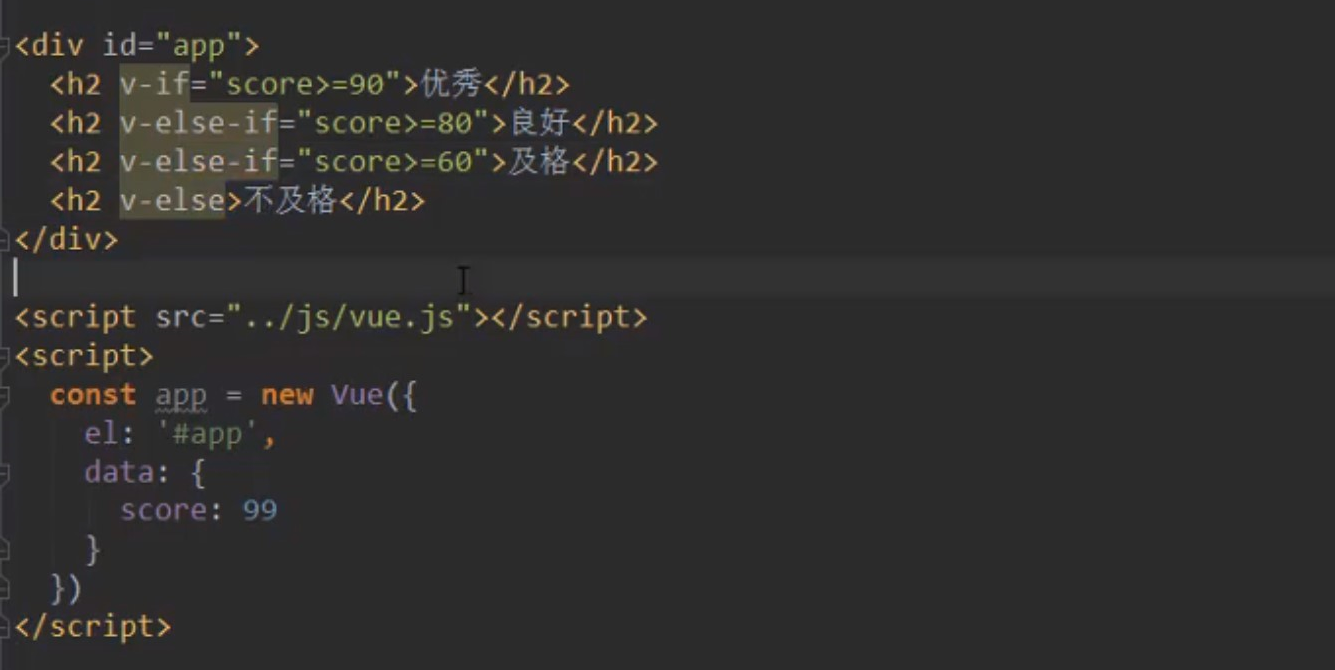The image size is (1335, 670).
Task: Click the score key inside data
Action: tap(163, 511)
